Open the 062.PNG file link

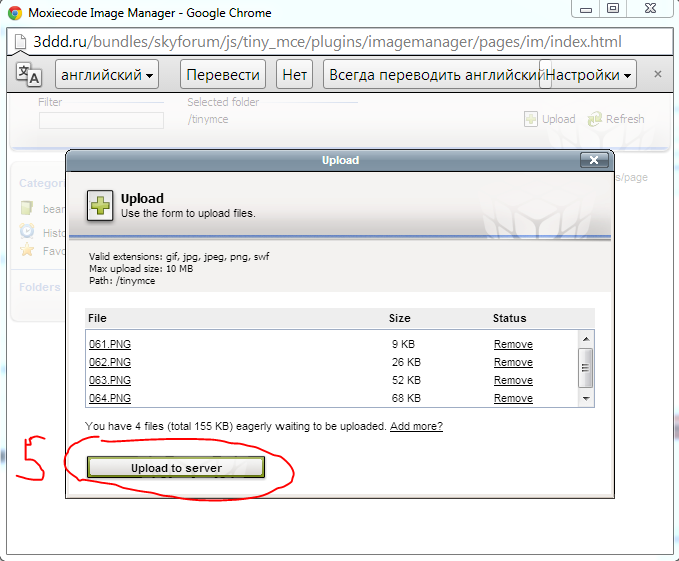point(110,362)
